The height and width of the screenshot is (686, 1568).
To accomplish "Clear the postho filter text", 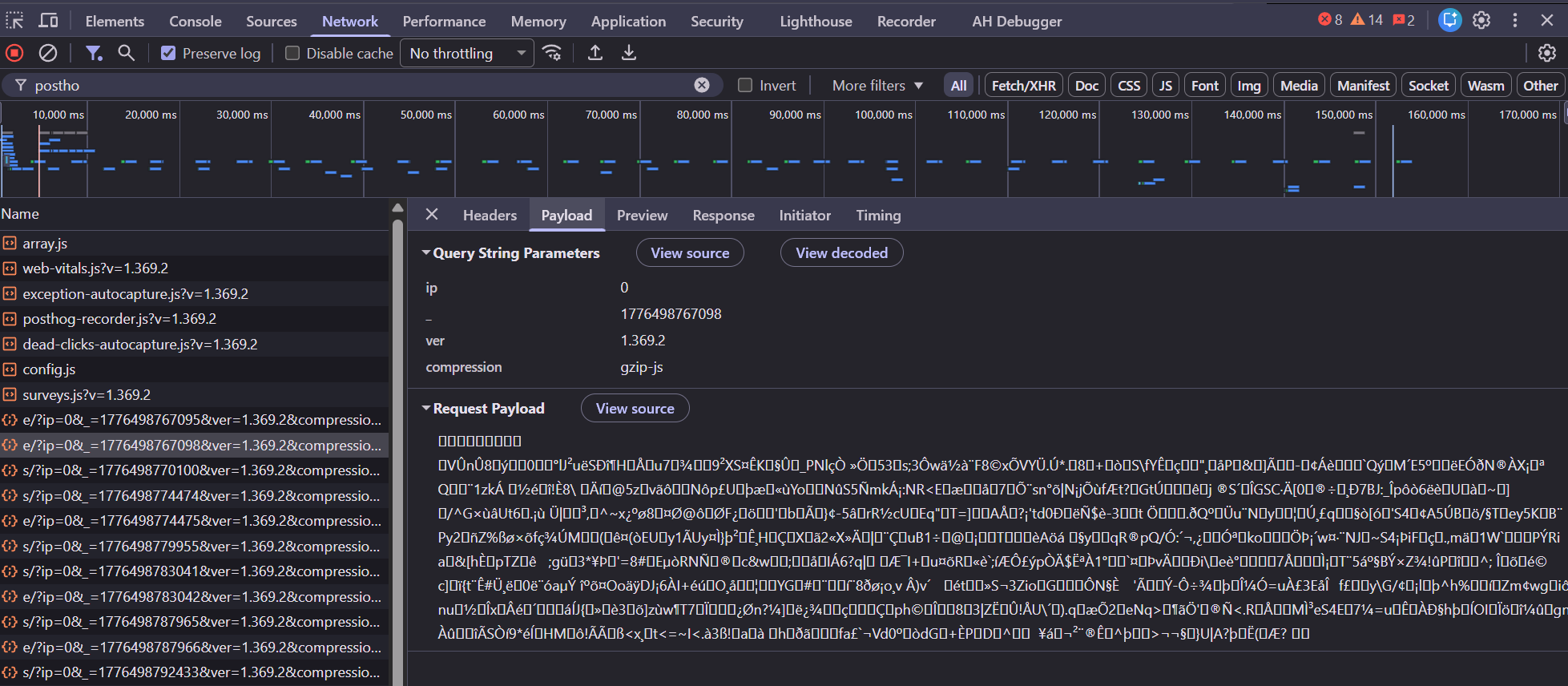I will click(702, 85).
